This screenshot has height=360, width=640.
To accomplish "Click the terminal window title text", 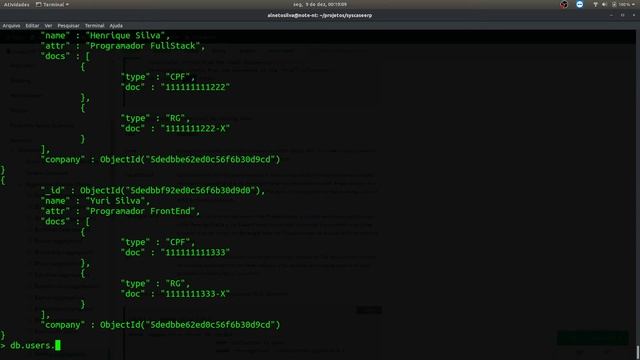I will tap(320, 16).
